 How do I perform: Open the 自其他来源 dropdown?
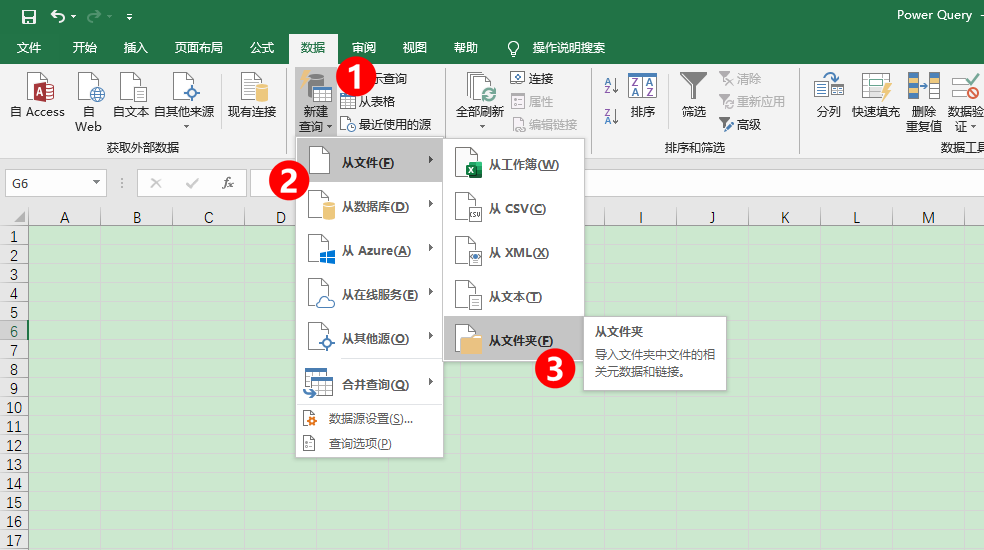click(184, 102)
